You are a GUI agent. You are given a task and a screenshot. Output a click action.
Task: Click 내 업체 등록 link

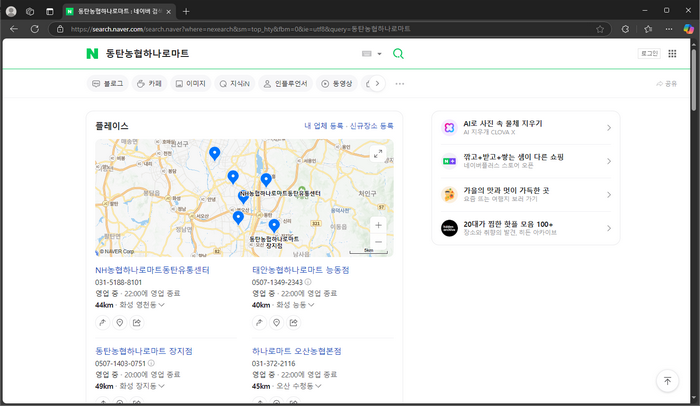[x=324, y=126]
